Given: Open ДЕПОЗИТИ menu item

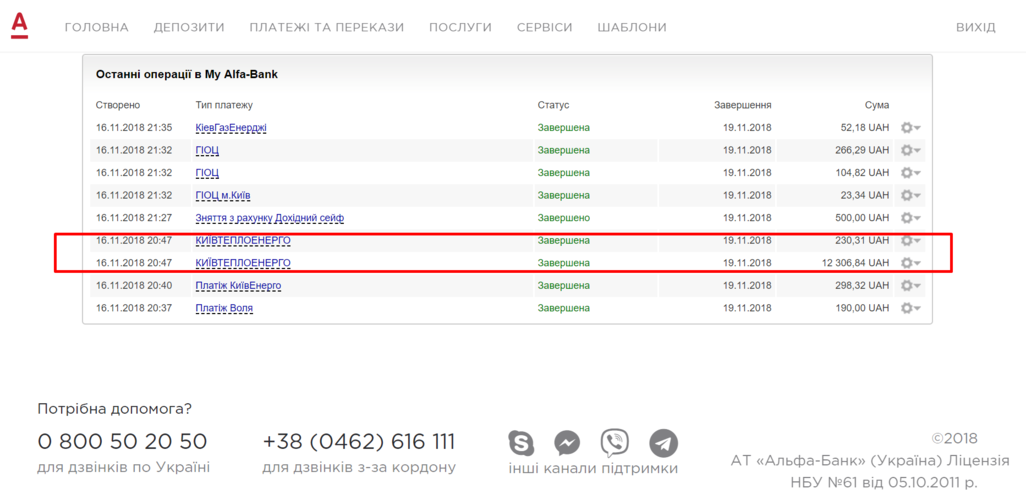Looking at the screenshot, I should coord(189,27).
